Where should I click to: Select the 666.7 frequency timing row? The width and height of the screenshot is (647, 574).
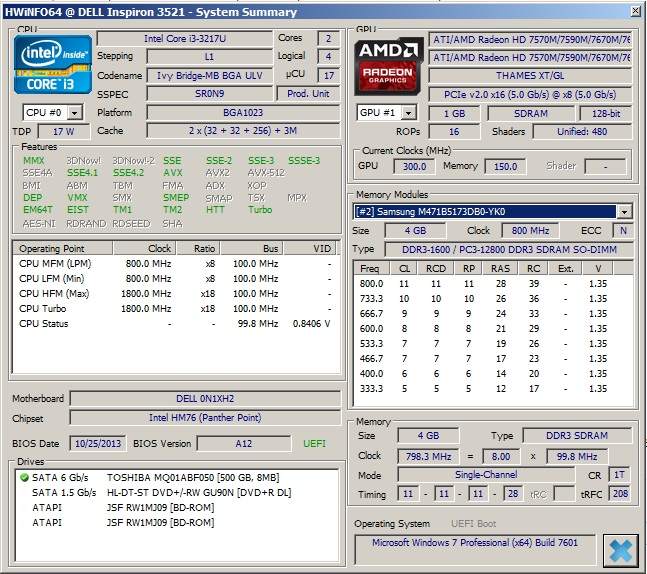pyautogui.click(x=493, y=314)
